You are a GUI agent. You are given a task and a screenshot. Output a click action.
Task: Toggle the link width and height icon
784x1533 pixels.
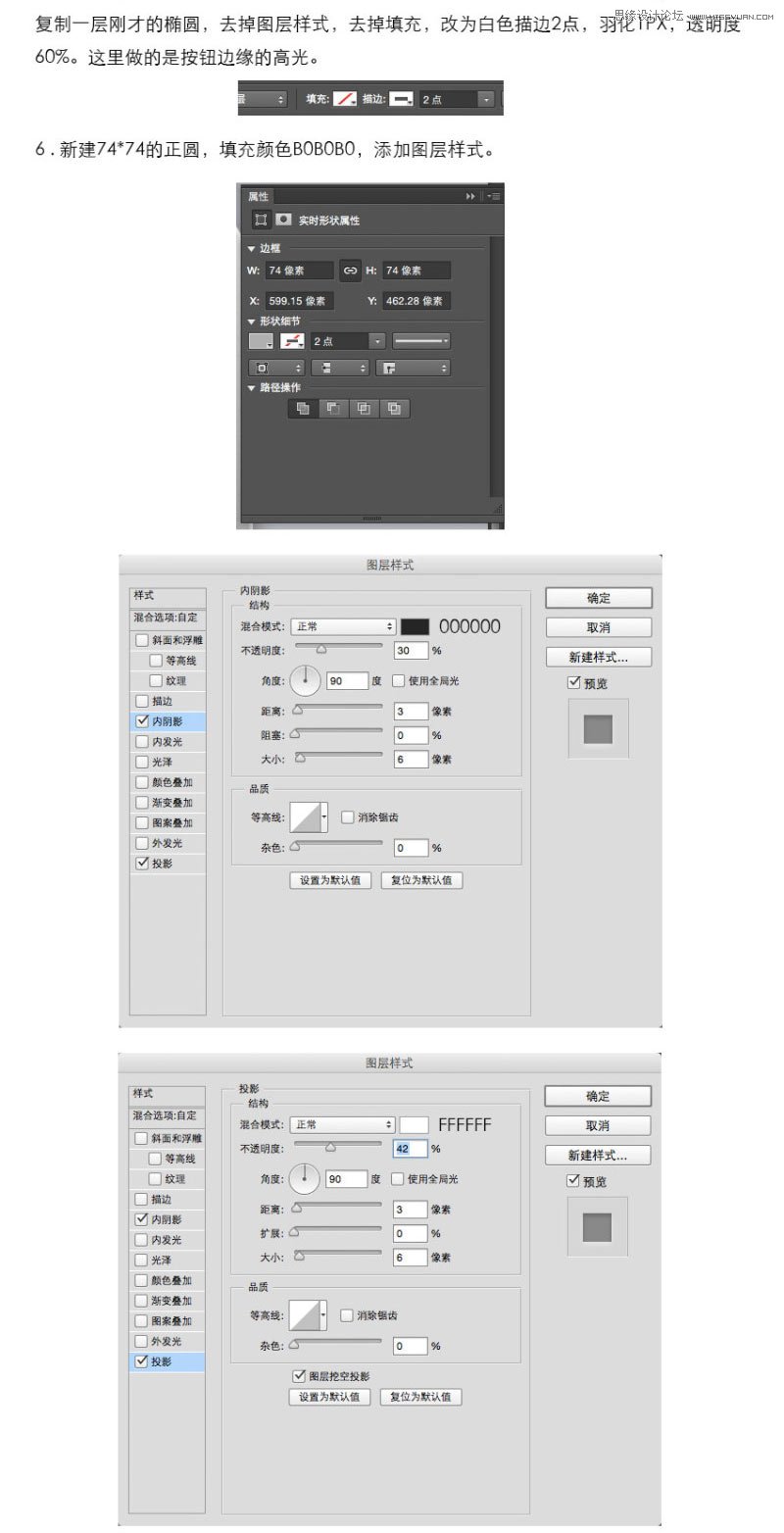pos(350,271)
